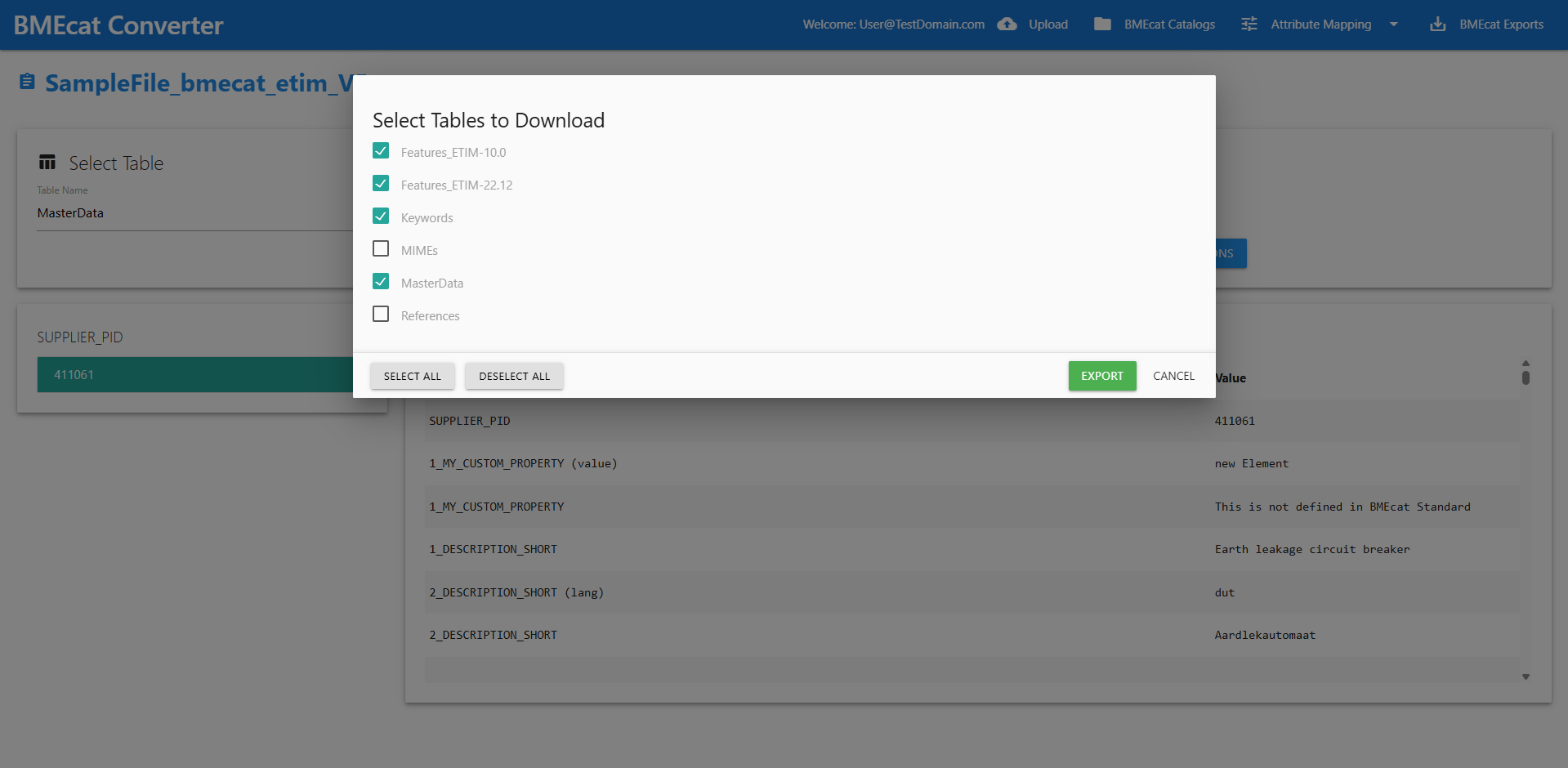Go to BMEcat Catalogs

click(x=1169, y=25)
